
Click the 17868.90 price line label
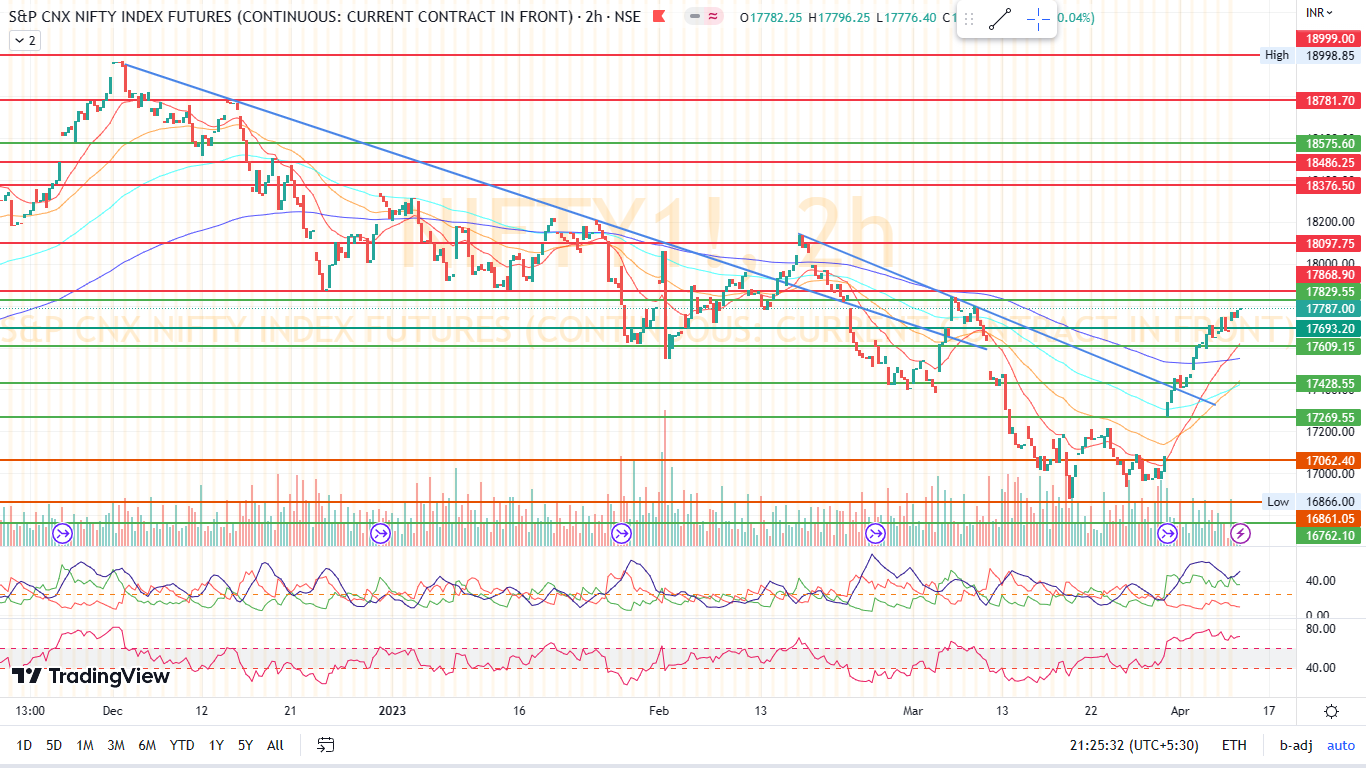(x=1330, y=274)
